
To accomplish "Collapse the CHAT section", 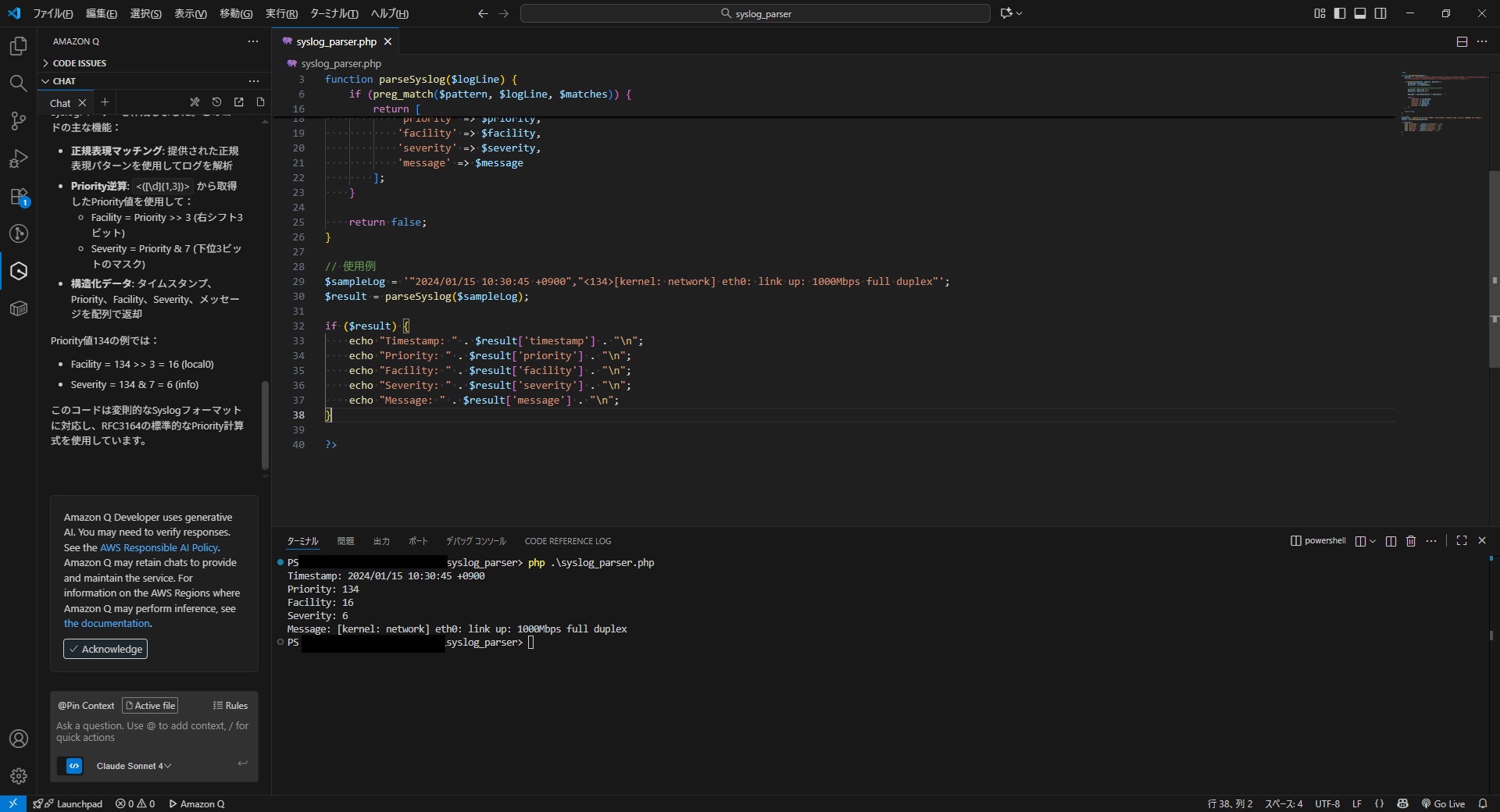I will [x=64, y=81].
